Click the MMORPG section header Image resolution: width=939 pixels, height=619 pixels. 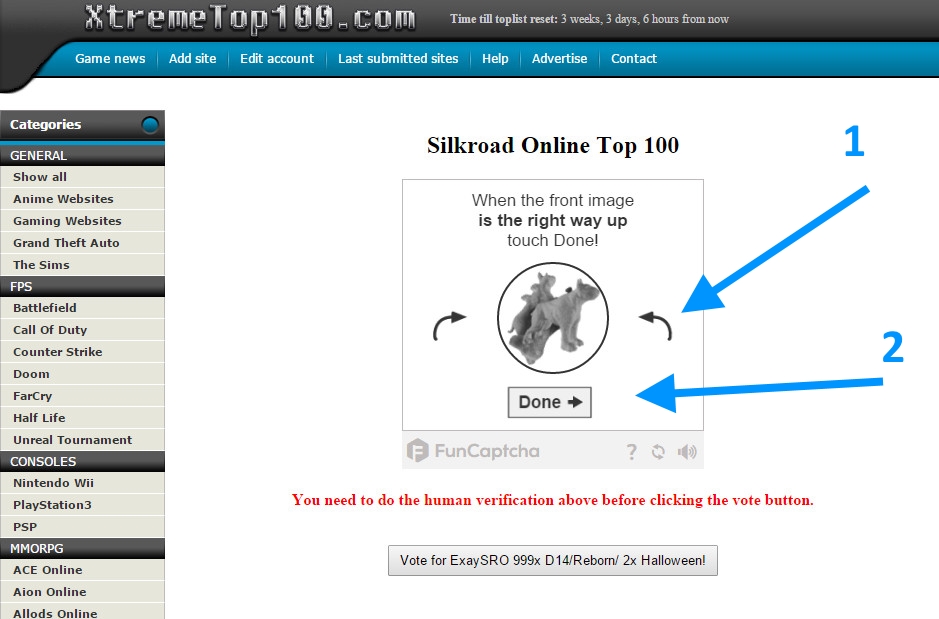click(83, 548)
